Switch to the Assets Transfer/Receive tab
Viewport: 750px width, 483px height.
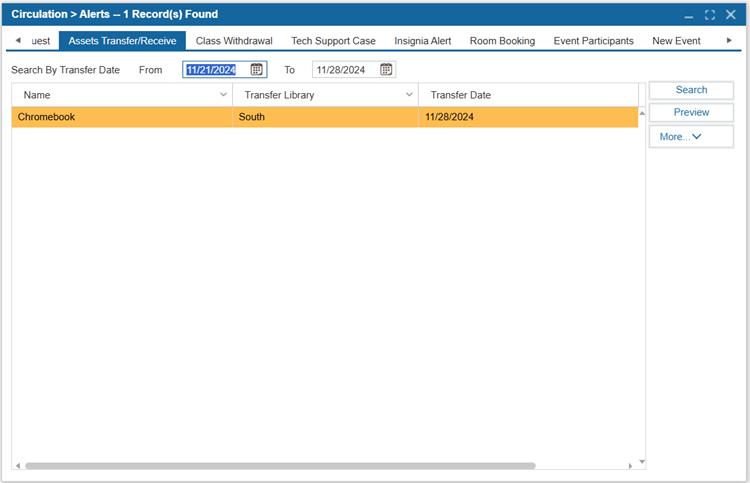click(x=122, y=41)
